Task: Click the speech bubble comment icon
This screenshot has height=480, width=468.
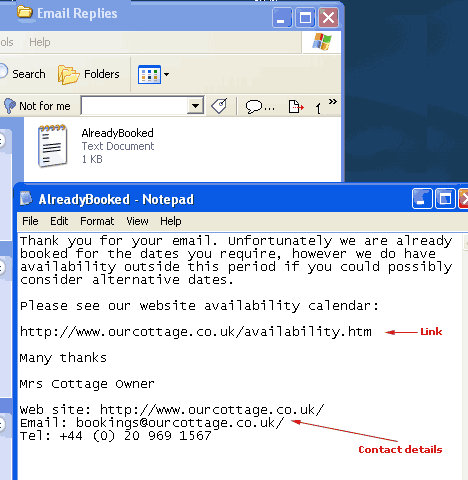Action: coord(254,107)
